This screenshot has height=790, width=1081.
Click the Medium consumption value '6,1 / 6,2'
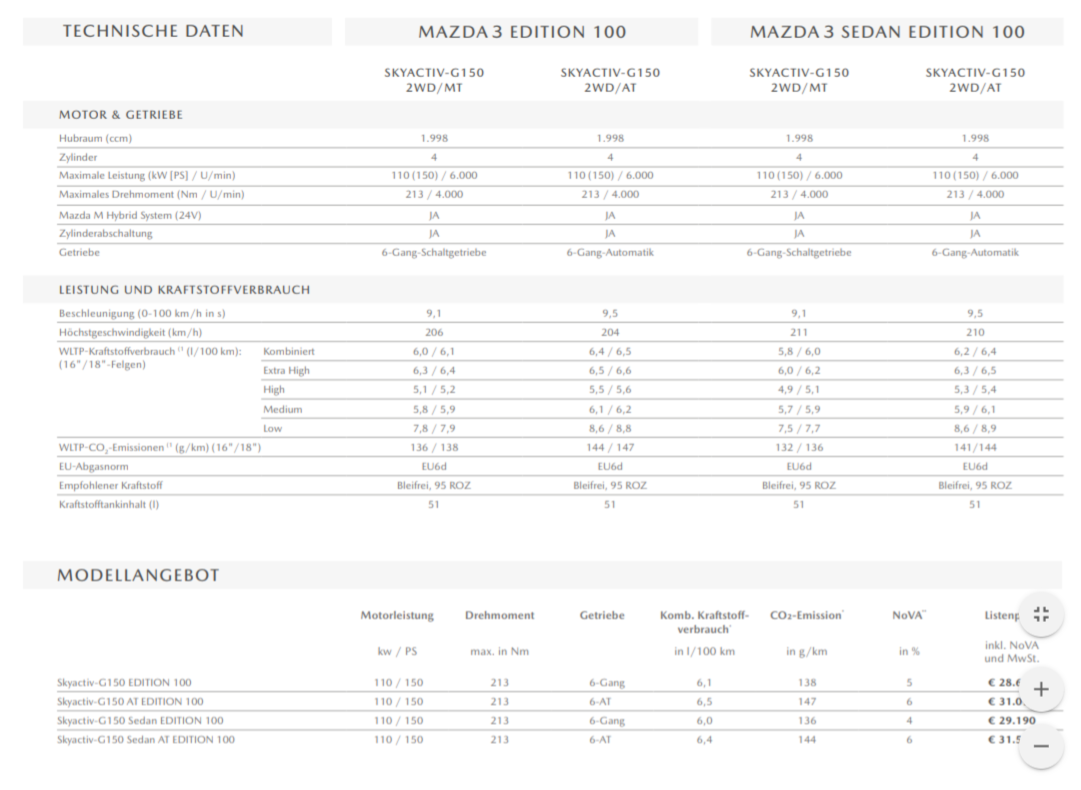point(609,409)
